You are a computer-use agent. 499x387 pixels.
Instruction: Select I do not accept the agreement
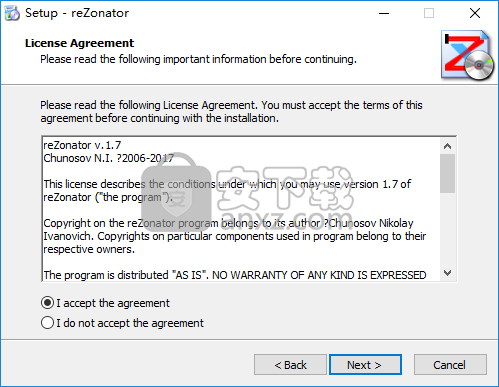tap(122, 323)
